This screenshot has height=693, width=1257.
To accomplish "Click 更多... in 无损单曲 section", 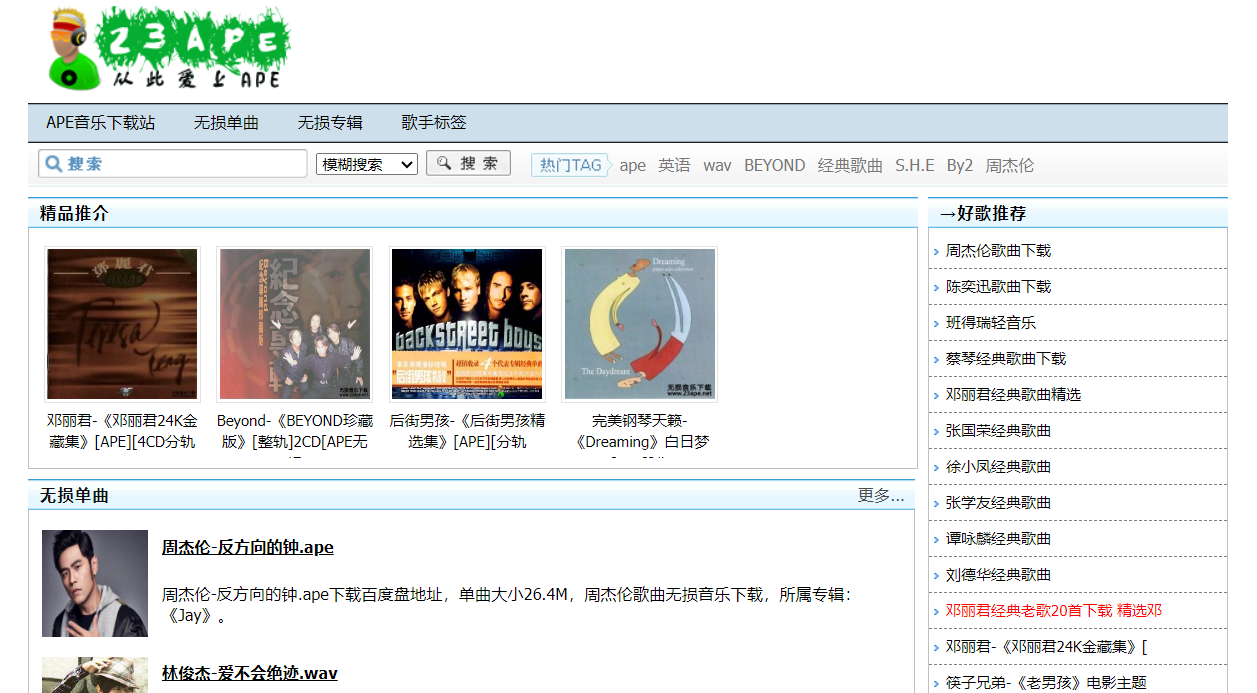I will click(881, 495).
